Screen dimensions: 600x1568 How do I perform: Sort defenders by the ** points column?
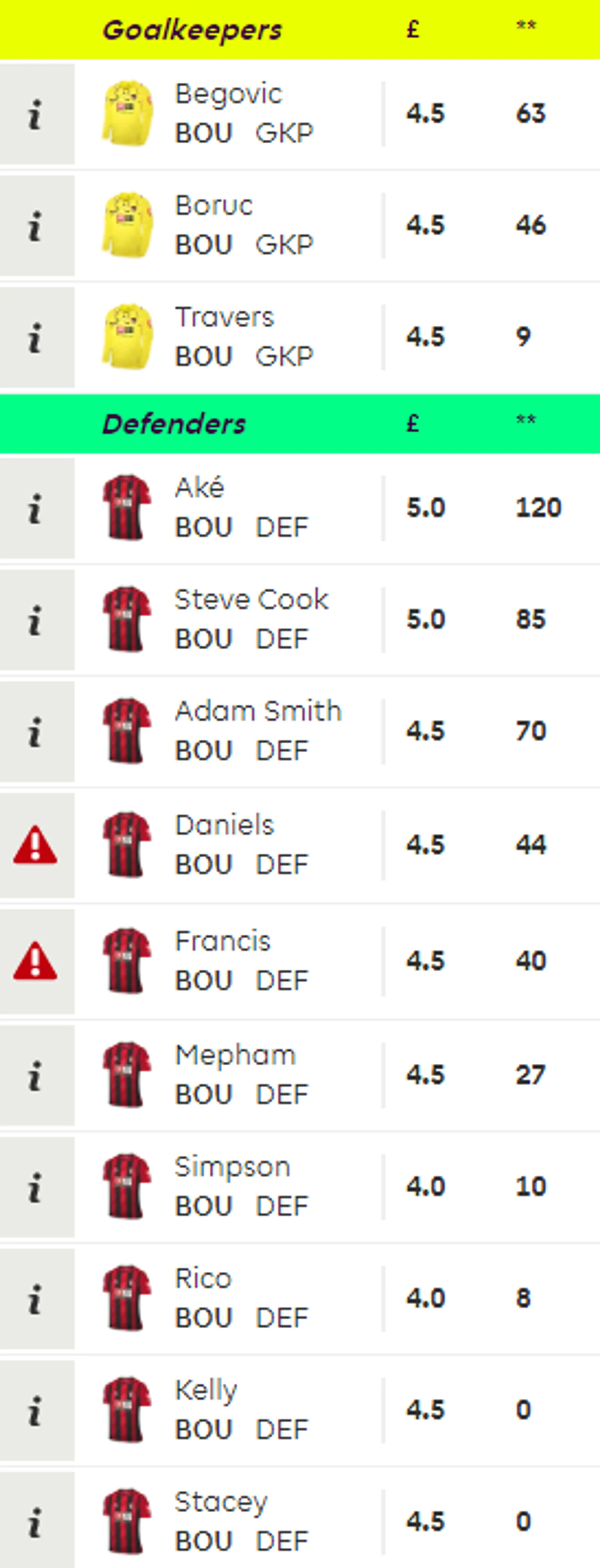pyautogui.click(x=526, y=420)
